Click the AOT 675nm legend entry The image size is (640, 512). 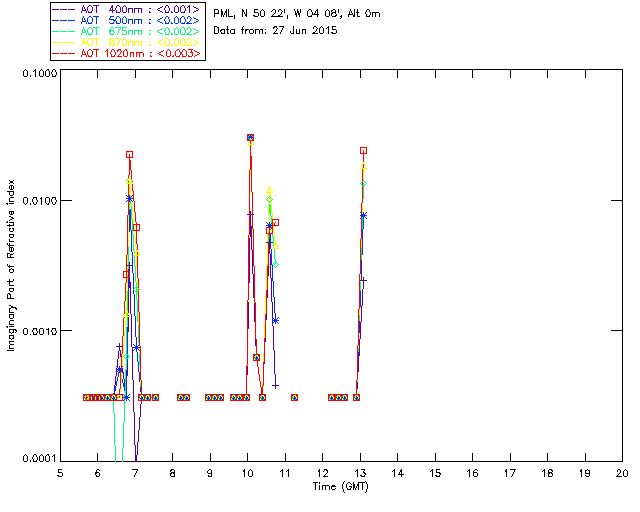tap(127, 31)
